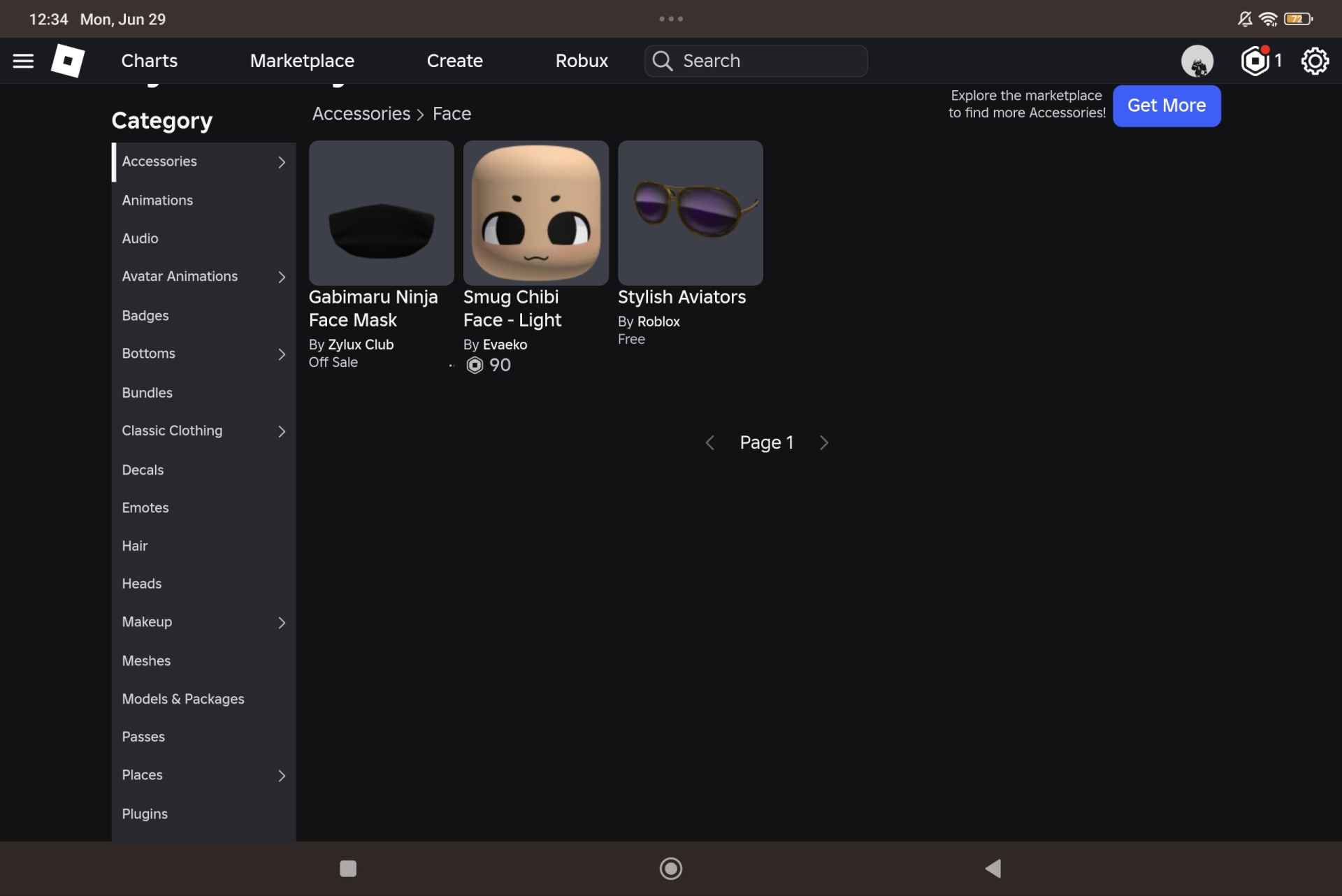Click the Robux price icon for Smug Chibi Face

click(x=475, y=365)
